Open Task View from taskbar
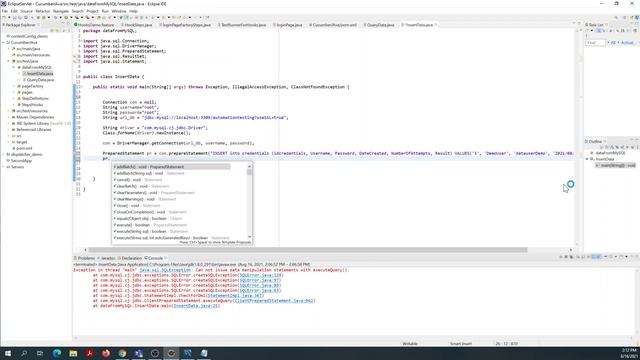Screen dimensions: 640x360 pos(40,353)
